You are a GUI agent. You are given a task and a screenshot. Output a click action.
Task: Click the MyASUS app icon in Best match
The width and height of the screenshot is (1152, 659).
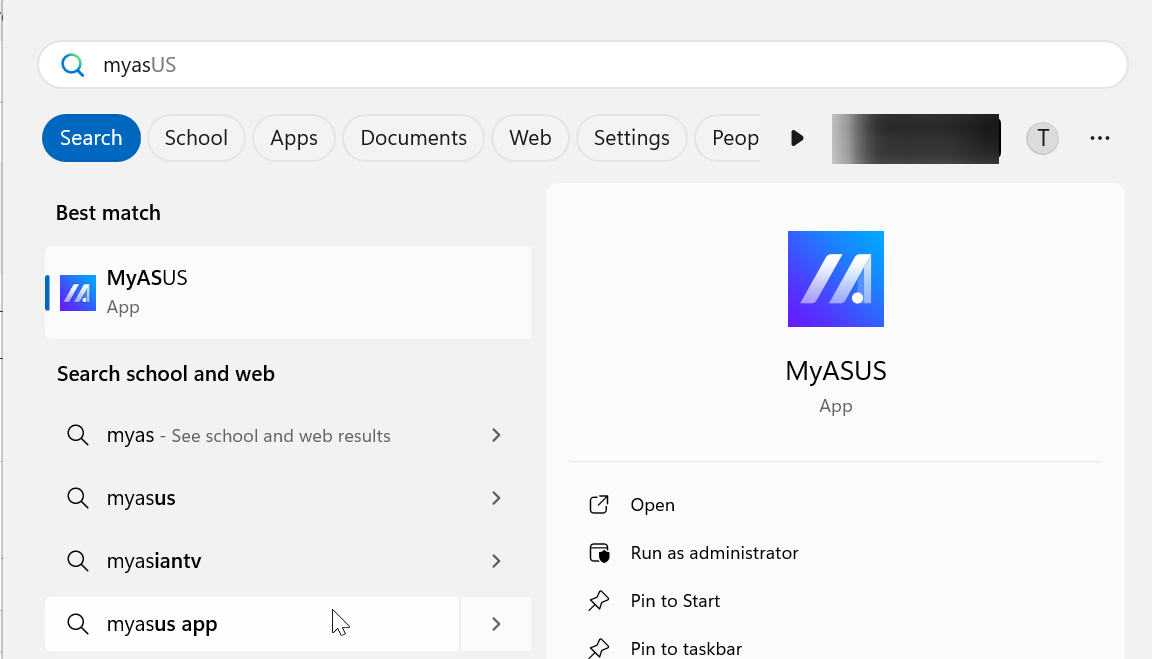click(78, 292)
